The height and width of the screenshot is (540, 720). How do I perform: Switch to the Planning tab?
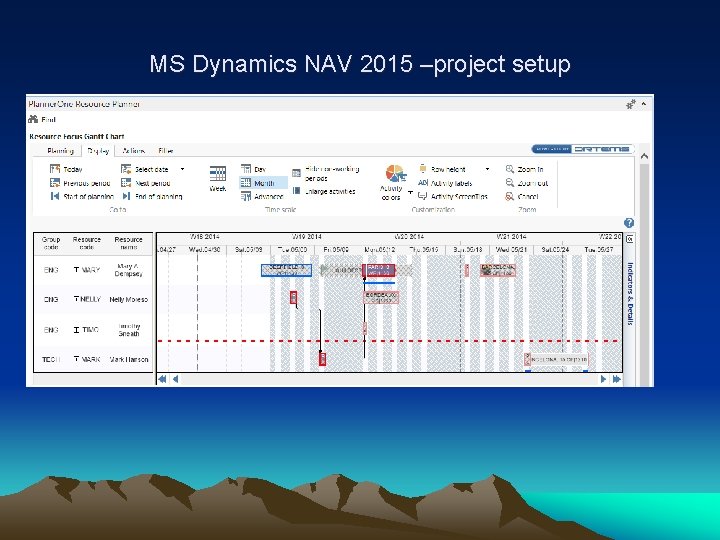[60, 151]
